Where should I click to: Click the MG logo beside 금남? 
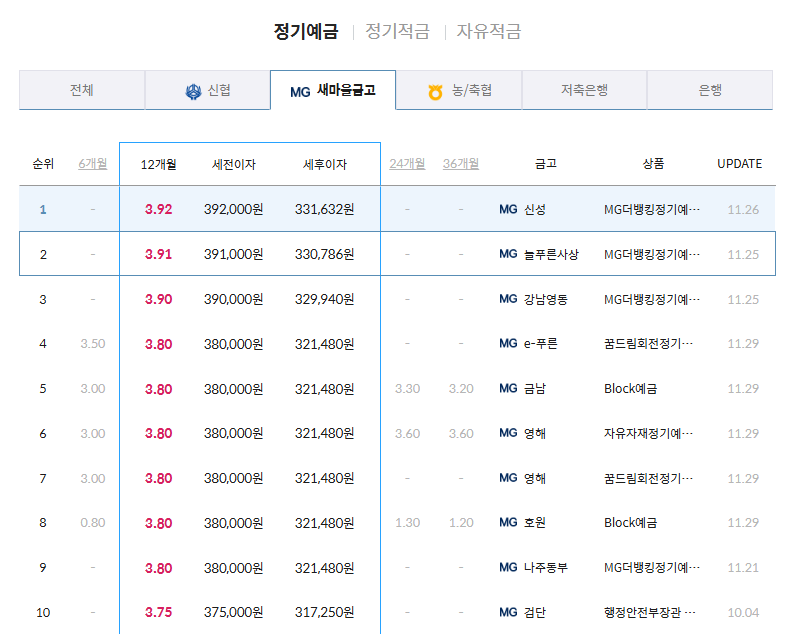click(x=508, y=388)
